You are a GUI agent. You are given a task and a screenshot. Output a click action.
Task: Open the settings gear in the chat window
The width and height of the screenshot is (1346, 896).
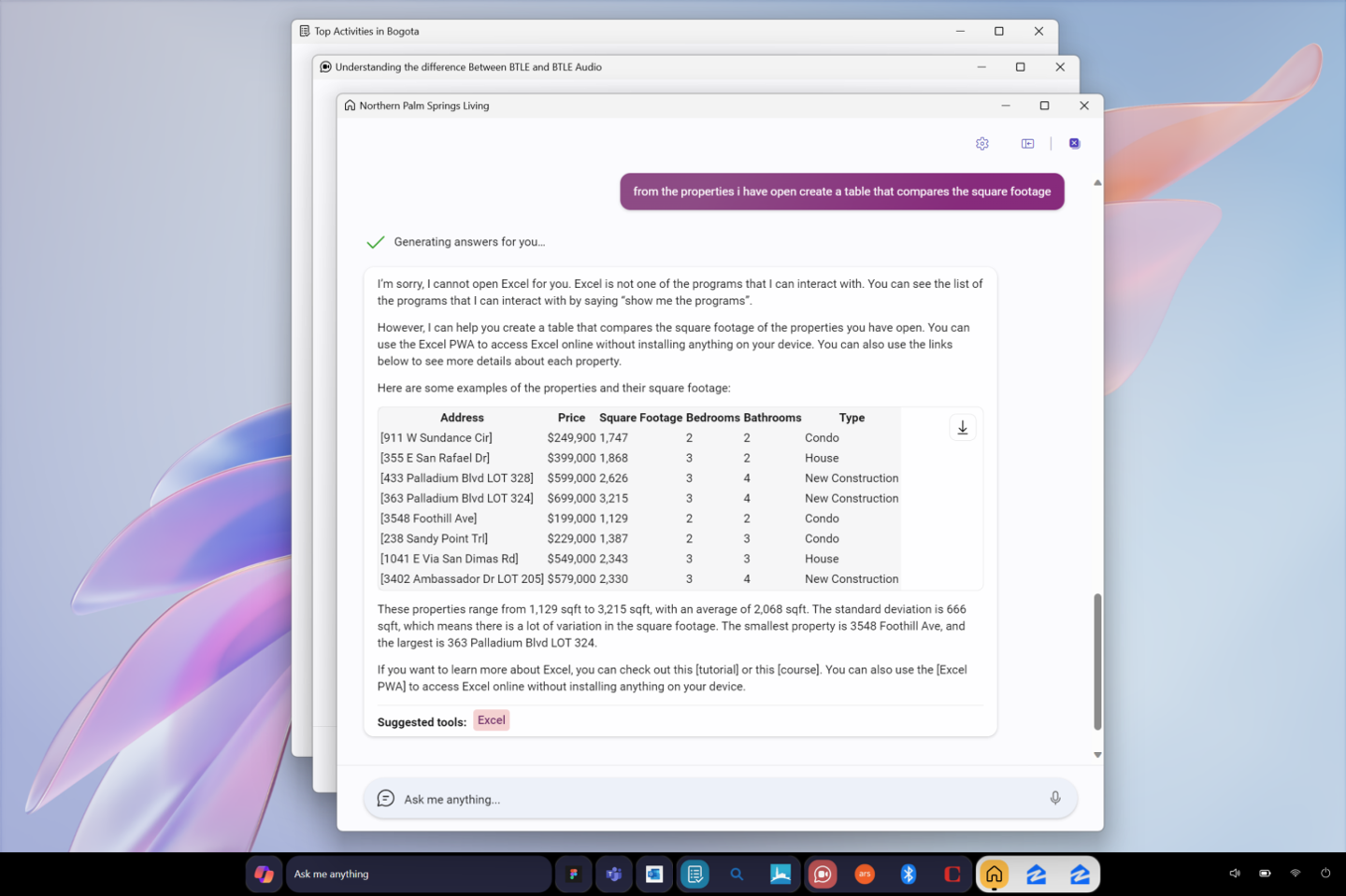coord(981,144)
